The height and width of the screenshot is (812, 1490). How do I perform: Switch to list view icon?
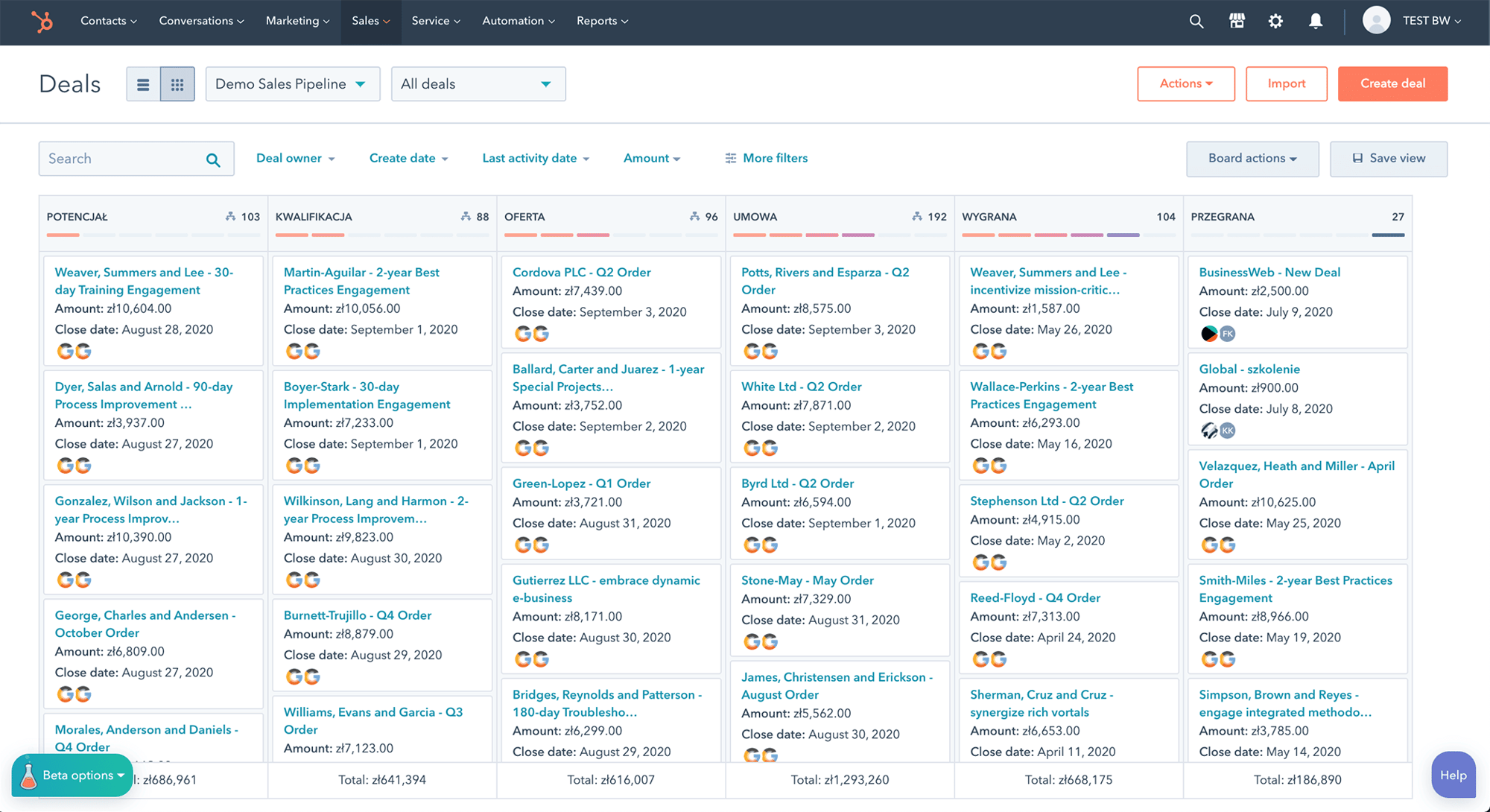pyautogui.click(x=143, y=84)
